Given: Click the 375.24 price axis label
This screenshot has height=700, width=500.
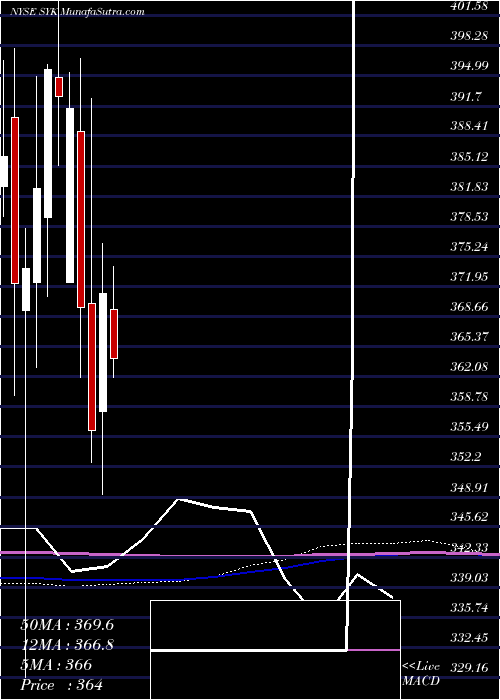Looking at the screenshot, I should pyautogui.click(x=469, y=247).
